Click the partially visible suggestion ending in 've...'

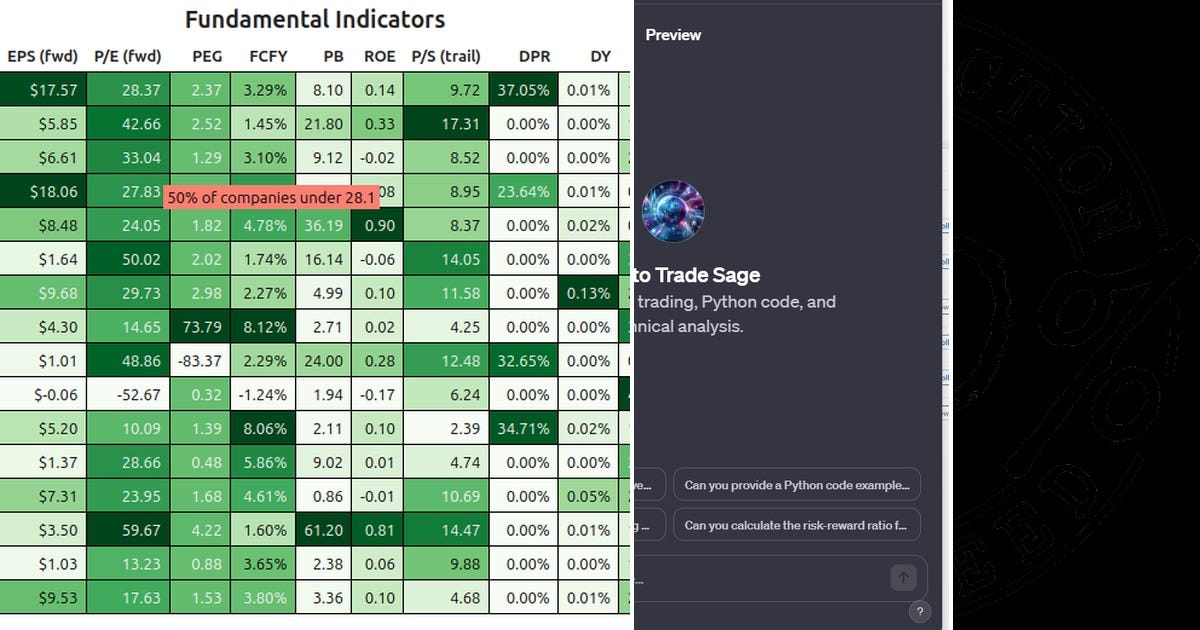pyautogui.click(x=646, y=484)
